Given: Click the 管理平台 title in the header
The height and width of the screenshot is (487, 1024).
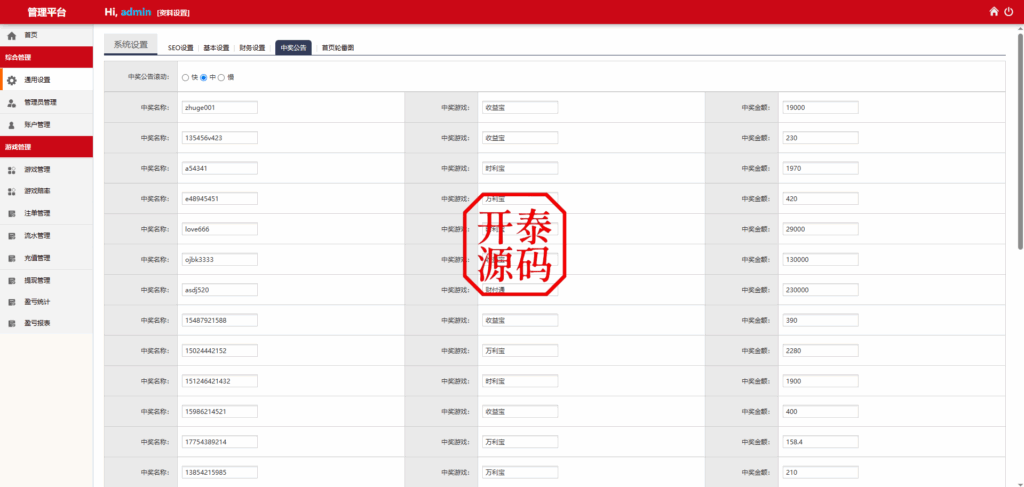Looking at the screenshot, I should (x=46, y=12).
